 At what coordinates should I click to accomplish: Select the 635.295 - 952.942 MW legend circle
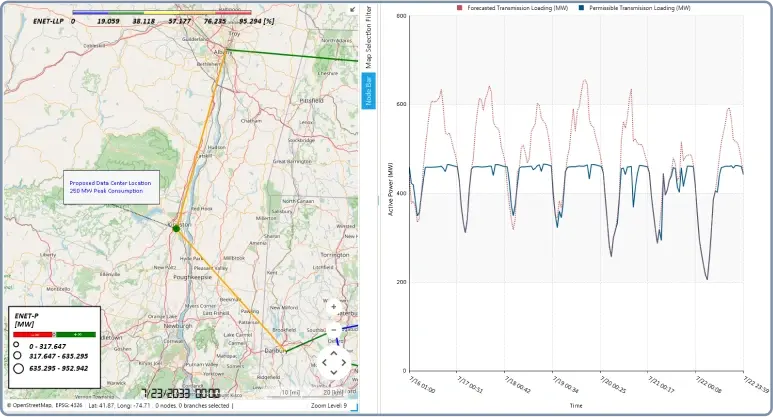(17, 368)
